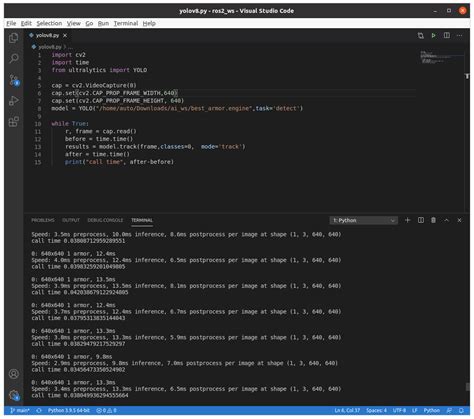Change indentation via Spaces: 4

376,410
